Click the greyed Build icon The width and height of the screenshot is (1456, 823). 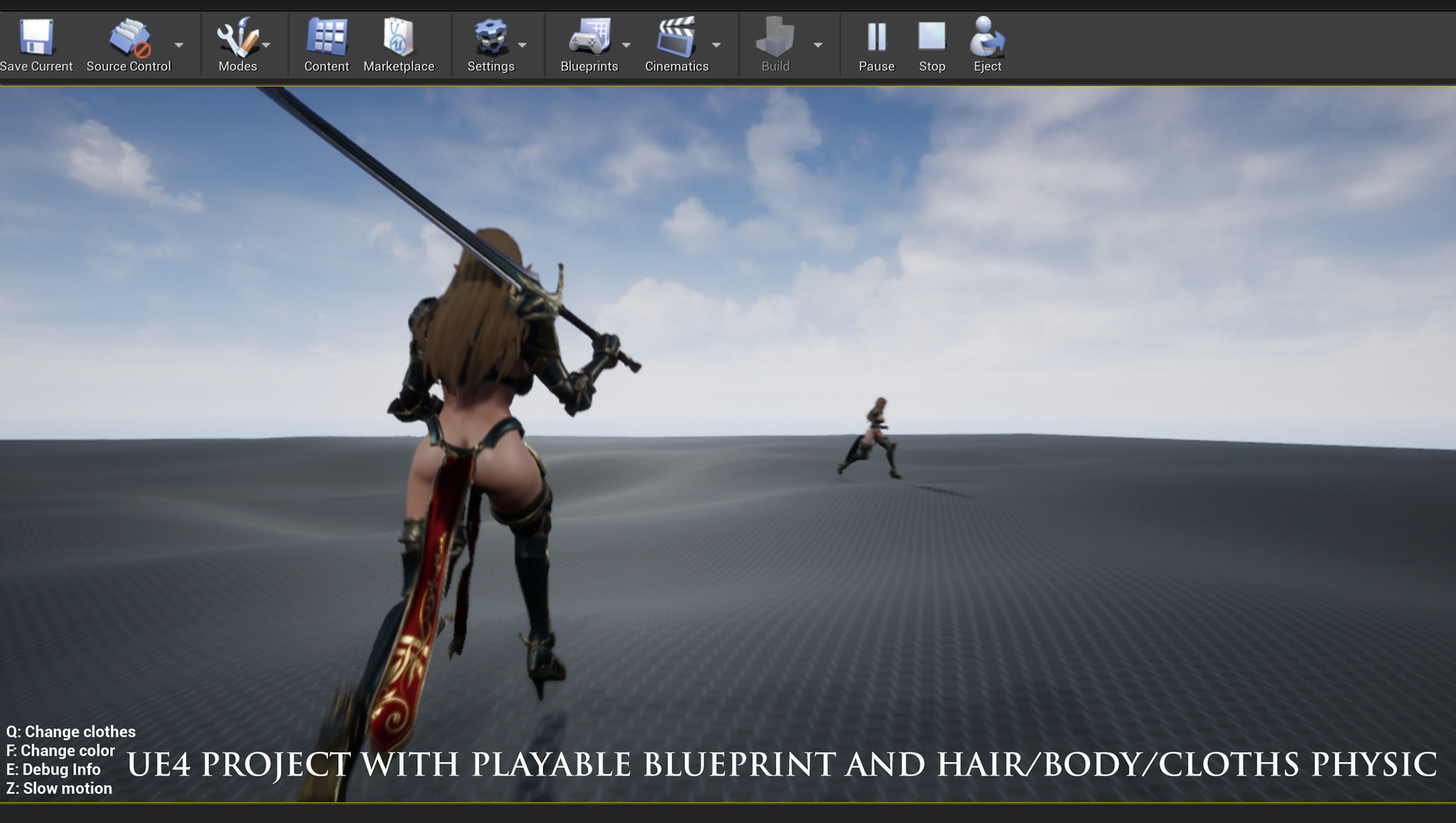click(775, 37)
